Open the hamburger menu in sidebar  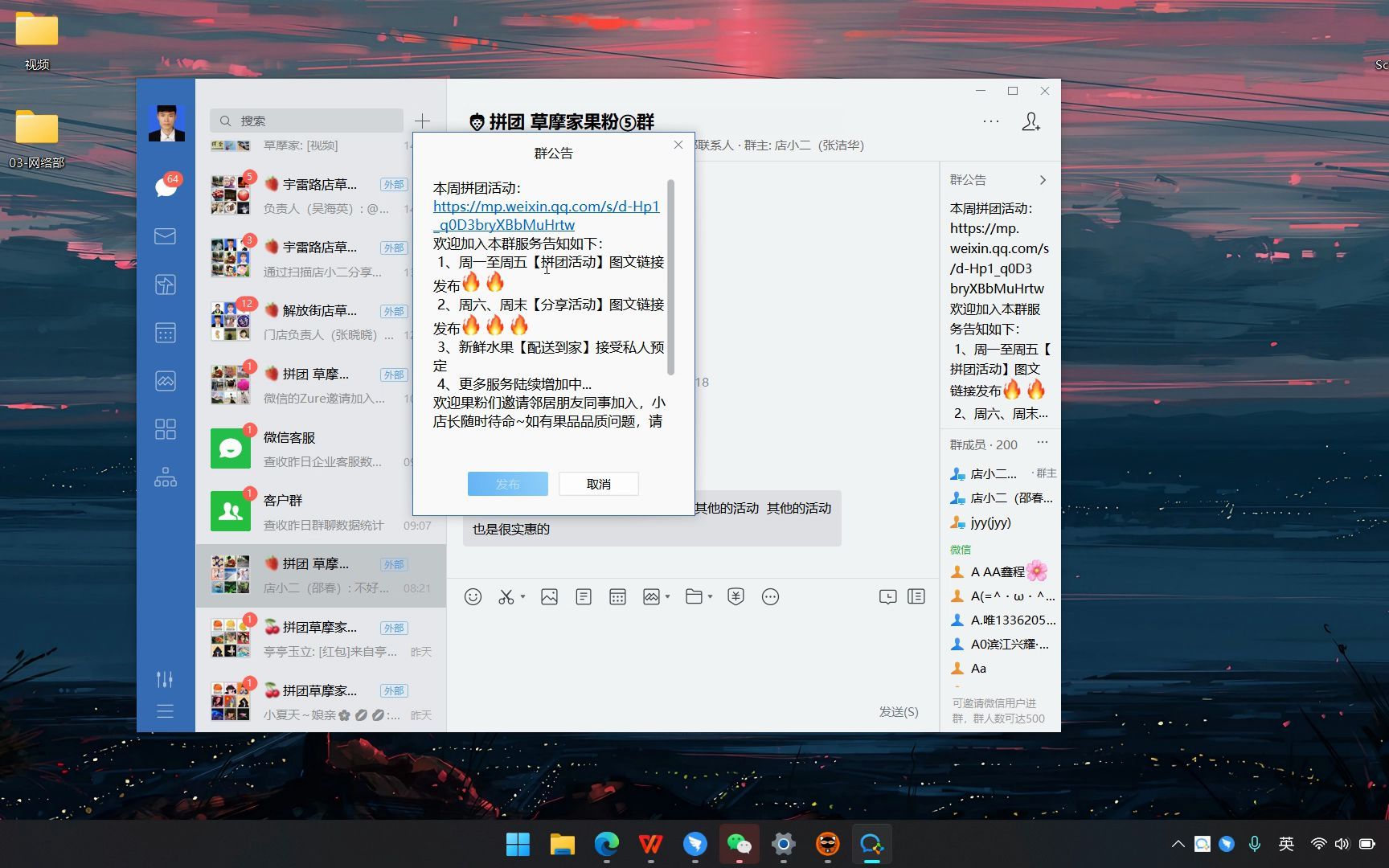click(165, 711)
